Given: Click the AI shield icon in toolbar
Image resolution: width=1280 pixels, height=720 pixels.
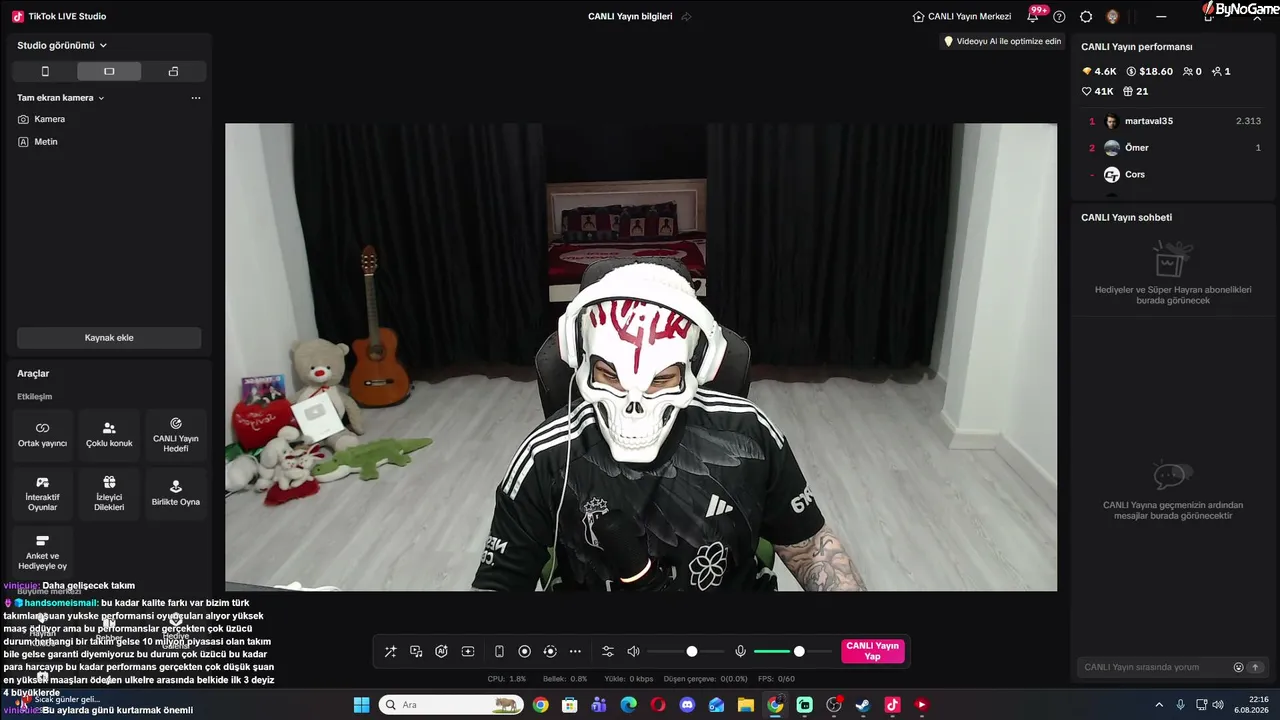Looking at the screenshot, I should pos(441,652).
